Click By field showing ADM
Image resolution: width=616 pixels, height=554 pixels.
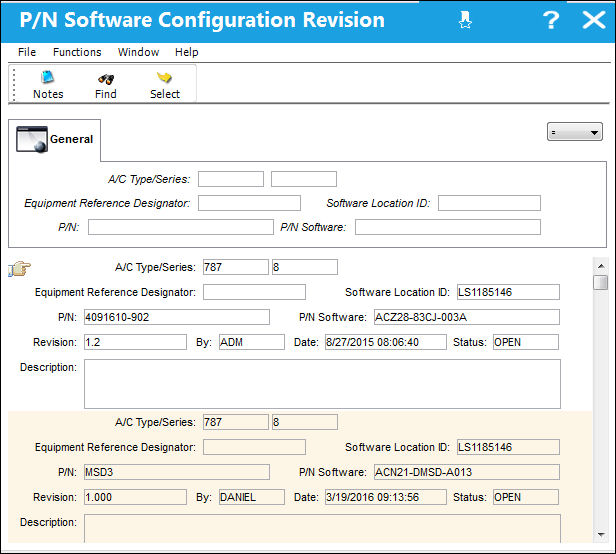(252, 342)
